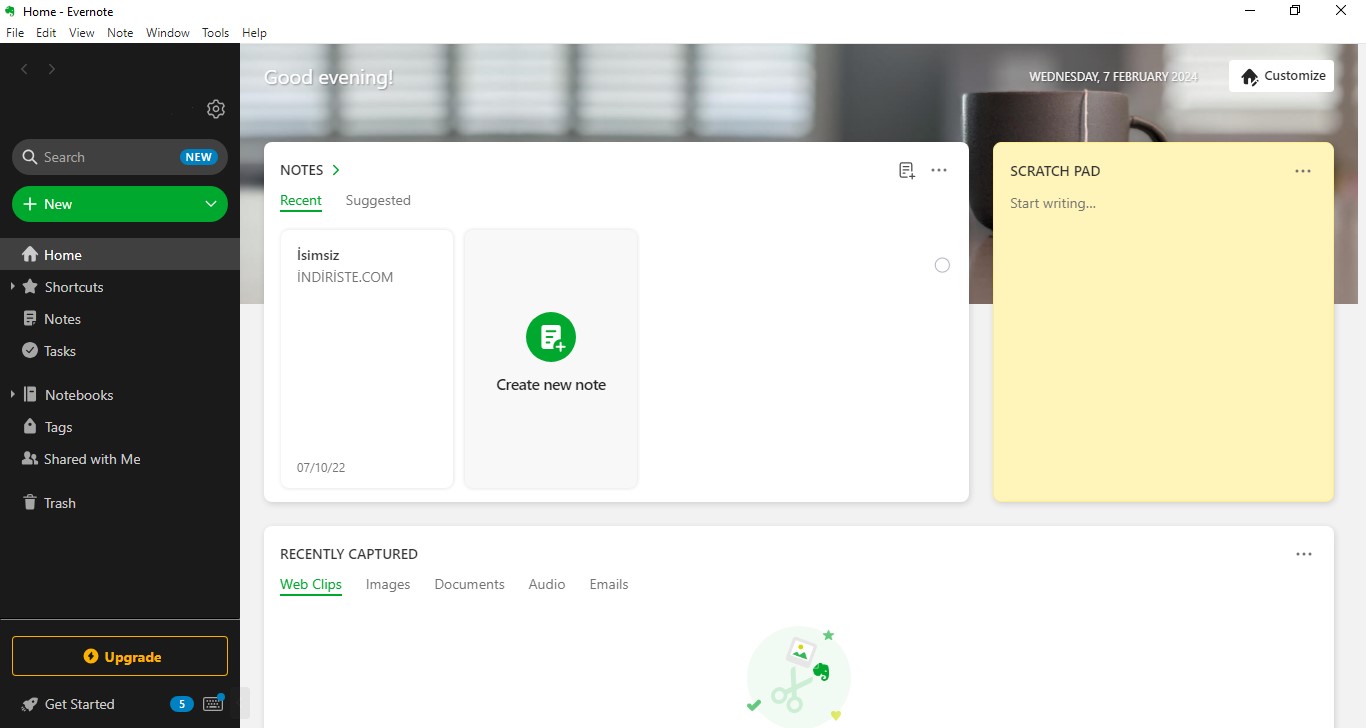Screen dimensions: 1366x728
Task: Go back with the left arrow
Action: (x=25, y=69)
